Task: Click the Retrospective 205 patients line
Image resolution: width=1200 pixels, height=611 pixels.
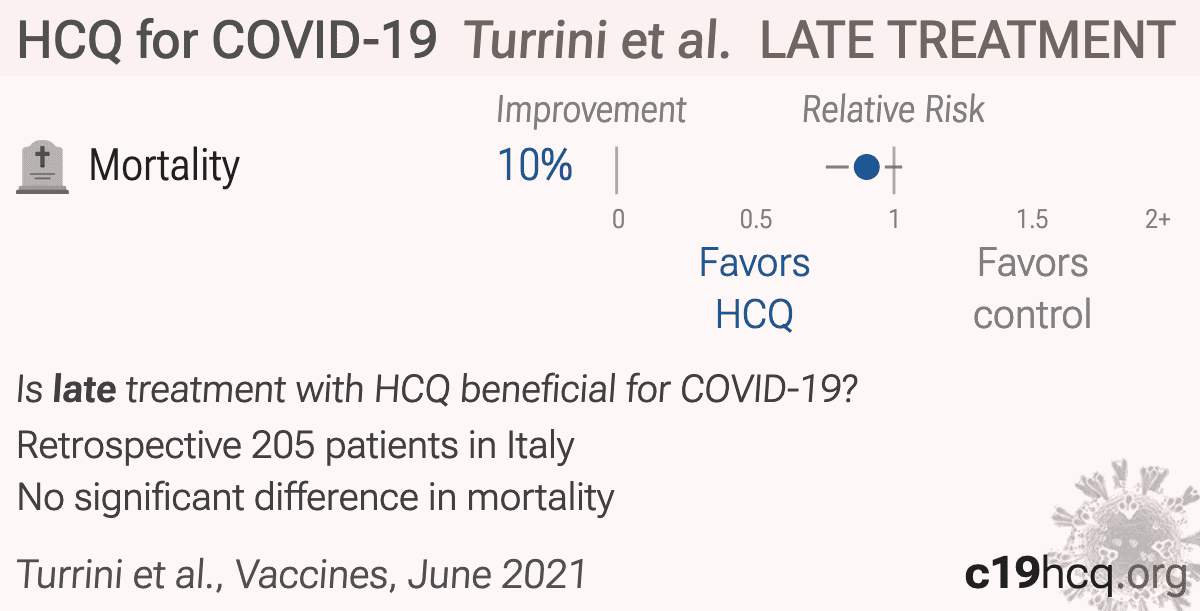Action: (296, 445)
